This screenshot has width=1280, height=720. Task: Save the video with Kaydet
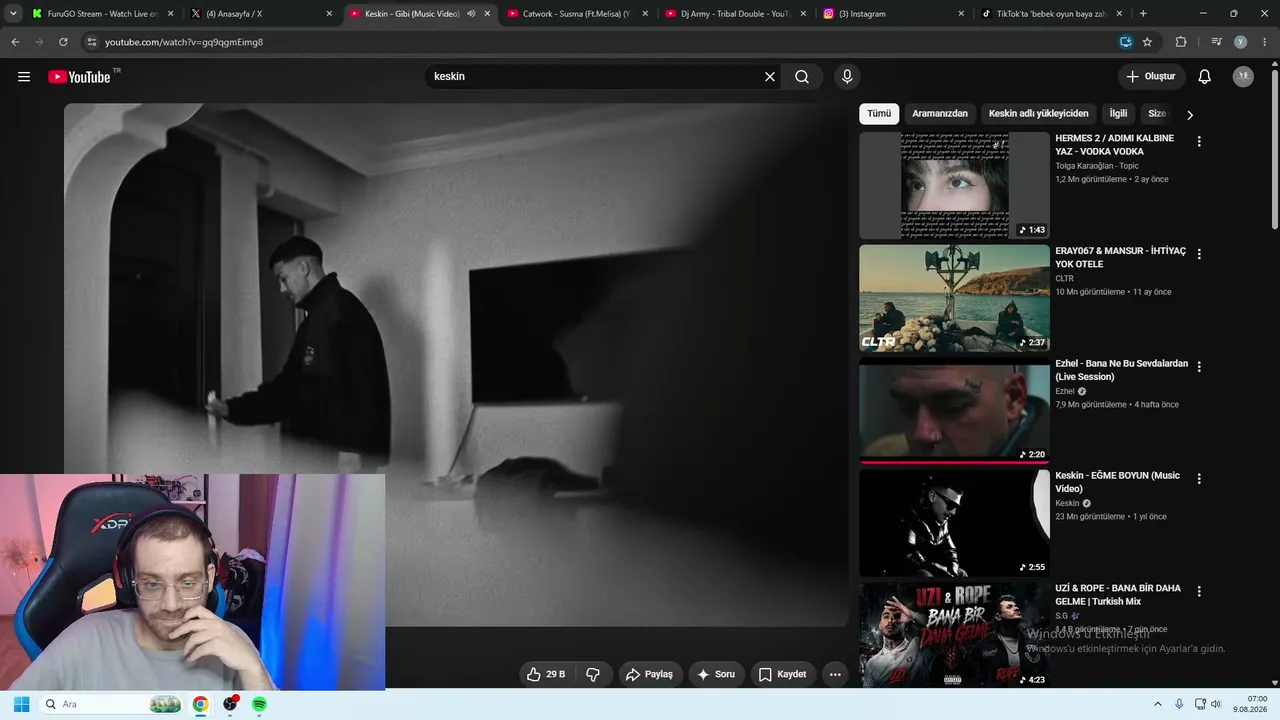782,674
